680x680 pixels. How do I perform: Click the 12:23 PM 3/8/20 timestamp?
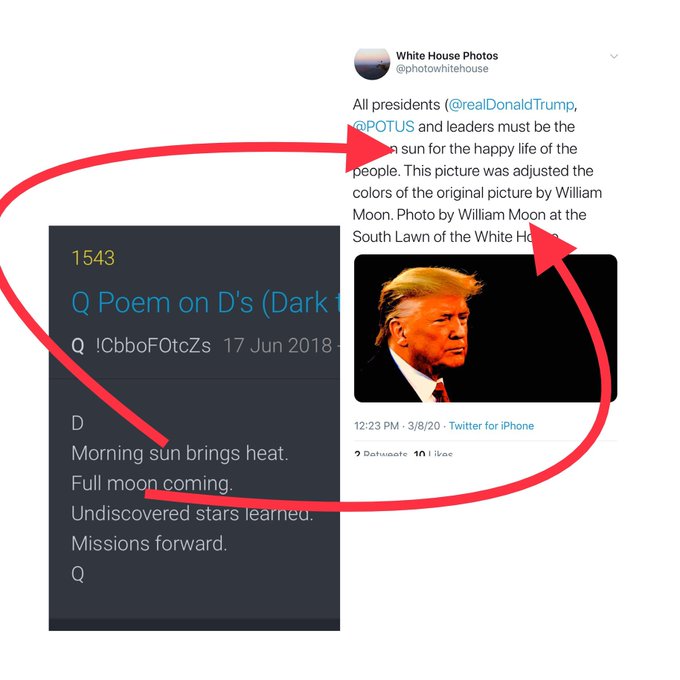(397, 426)
